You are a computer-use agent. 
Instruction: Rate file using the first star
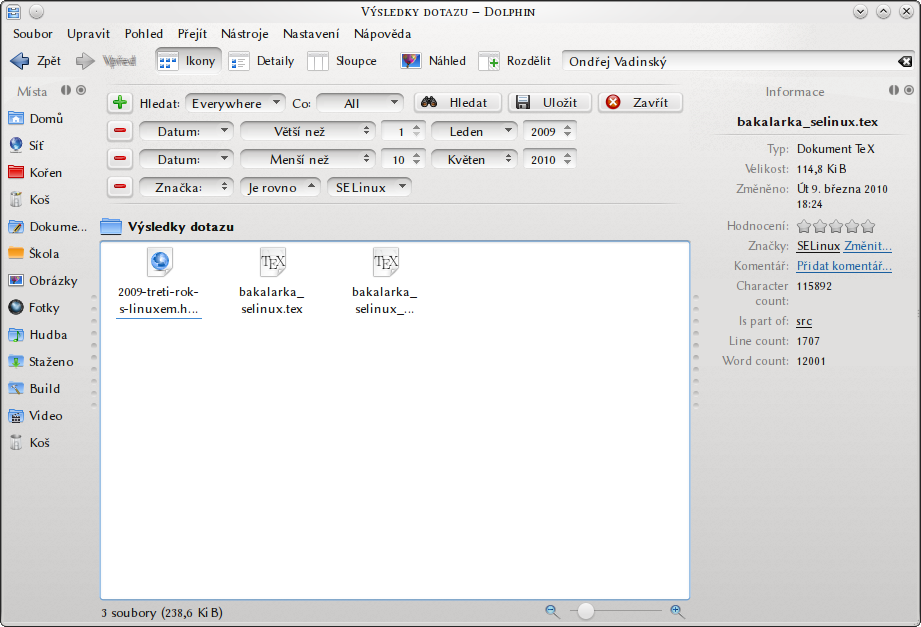pos(804,226)
